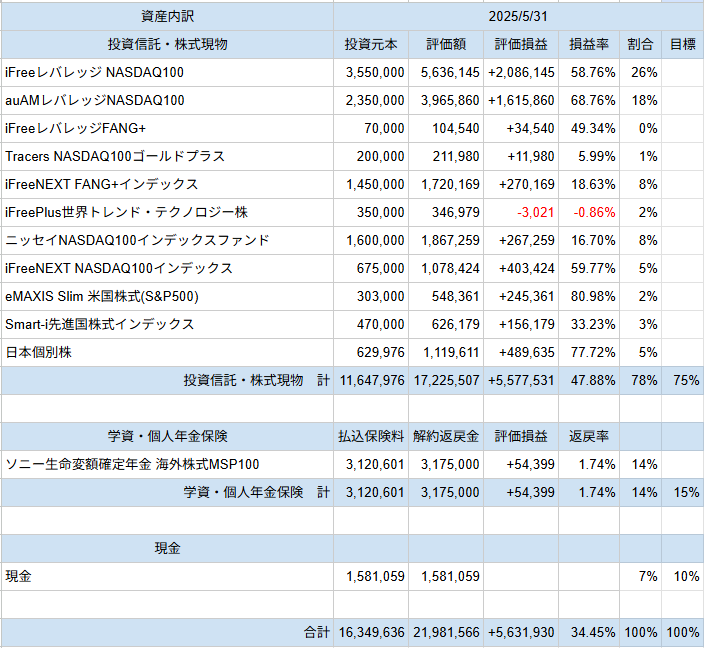
Task: Click the 80.98% cell
Action: coord(589,296)
